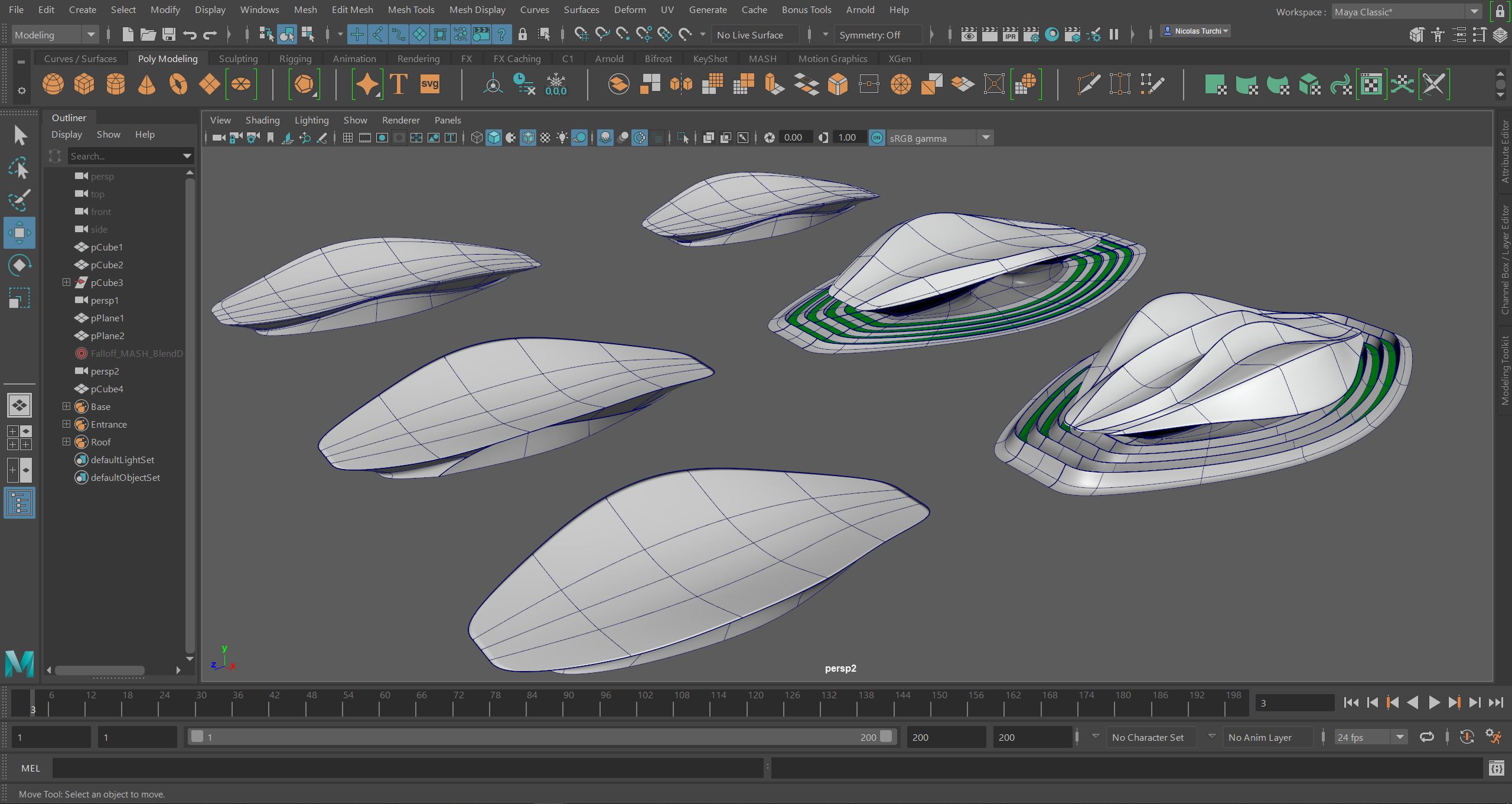
Task: Create a polygon sphere from the shelf
Action: pos(53,84)
